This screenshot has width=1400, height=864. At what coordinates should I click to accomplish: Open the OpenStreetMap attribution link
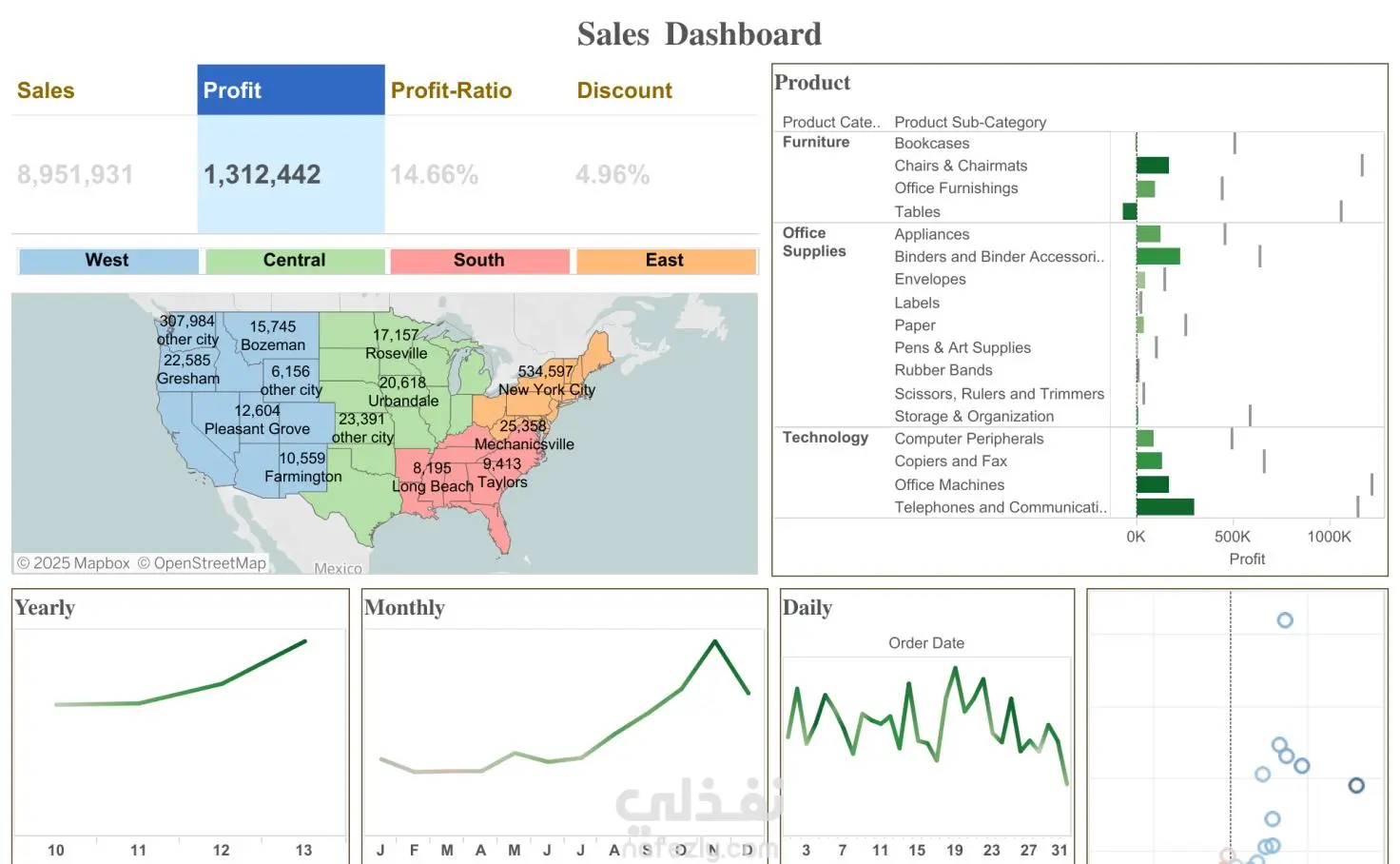point(202,563)
